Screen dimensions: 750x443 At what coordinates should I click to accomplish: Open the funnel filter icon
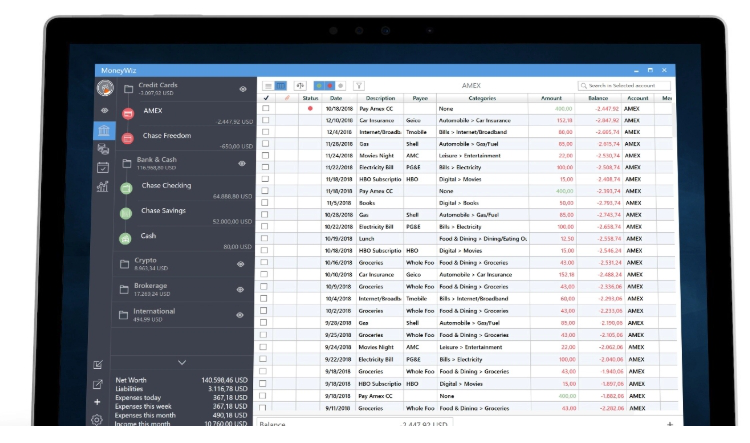359,86
